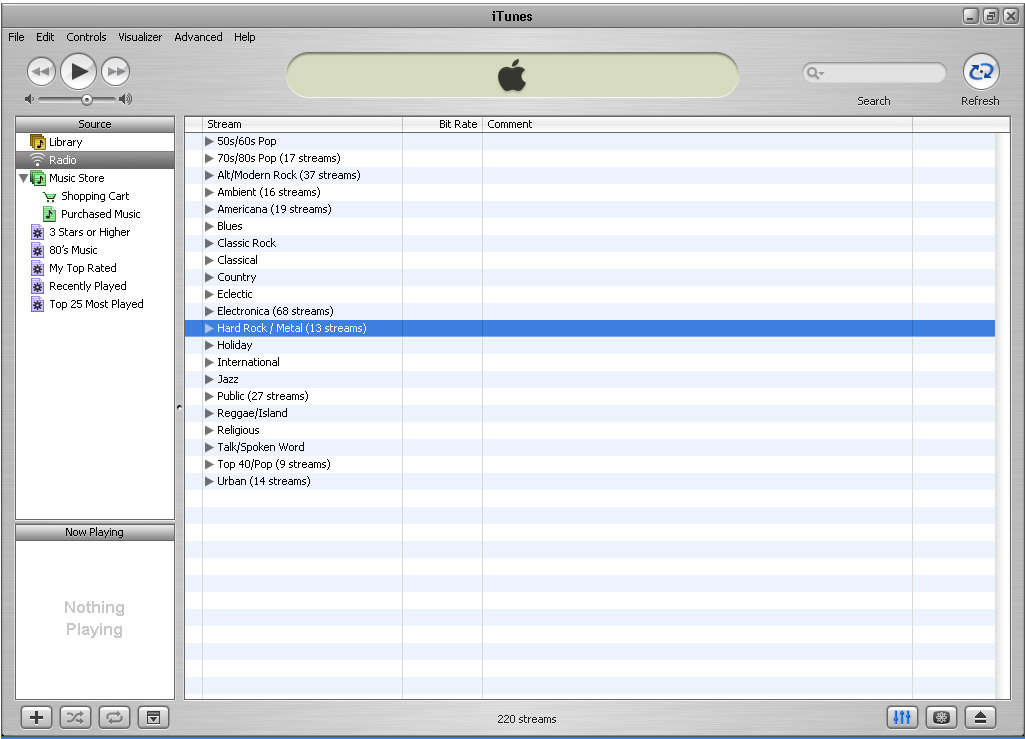Open the Advanced menu
The image size is (1025, 739).
pos(198,37)
